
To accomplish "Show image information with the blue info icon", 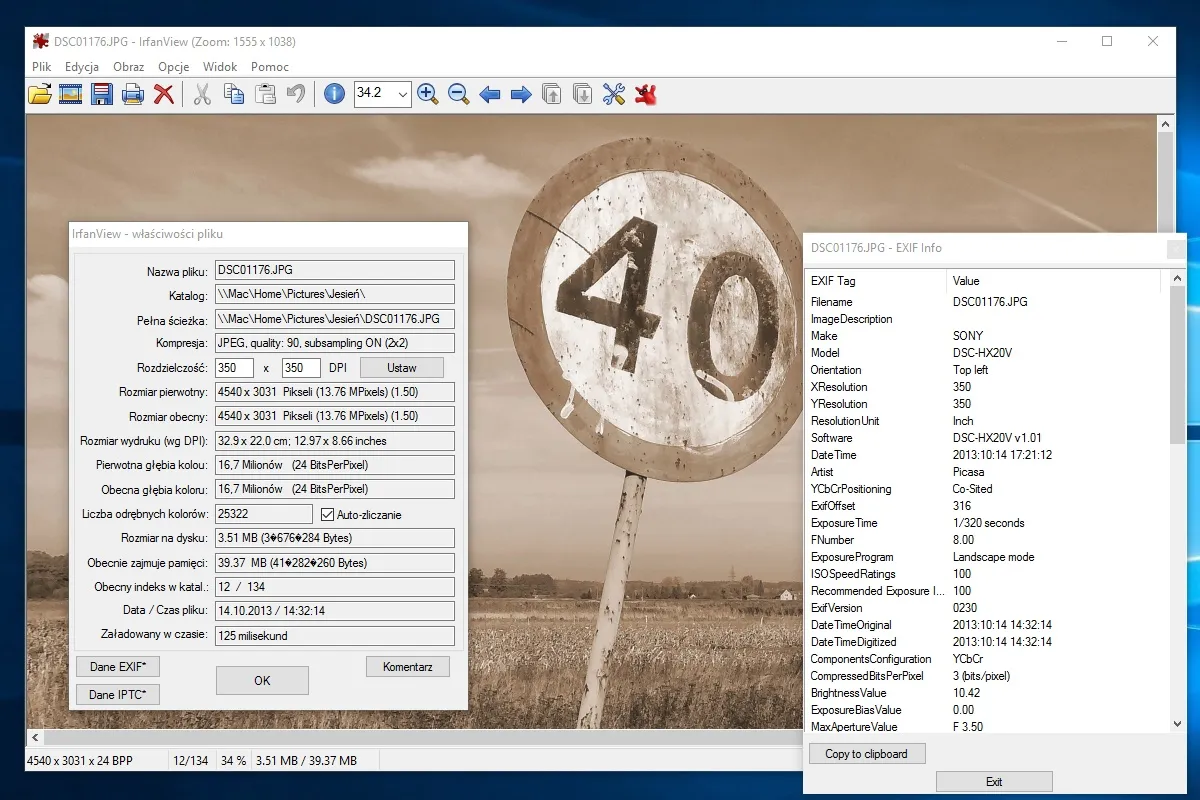I will [x=333, y=93].
